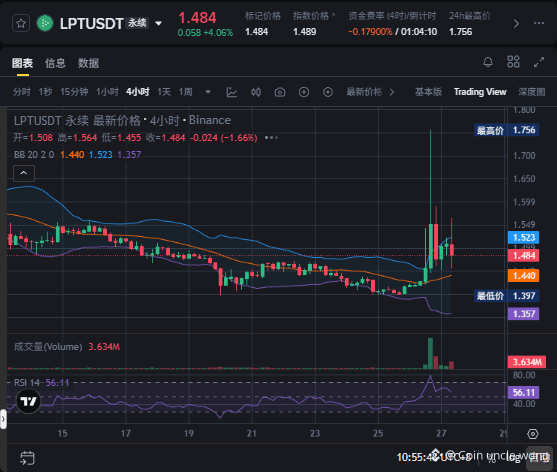Select the 1周 timeframe
The width and height of the screenshot is (557, 472).
[x=185, y=92]
